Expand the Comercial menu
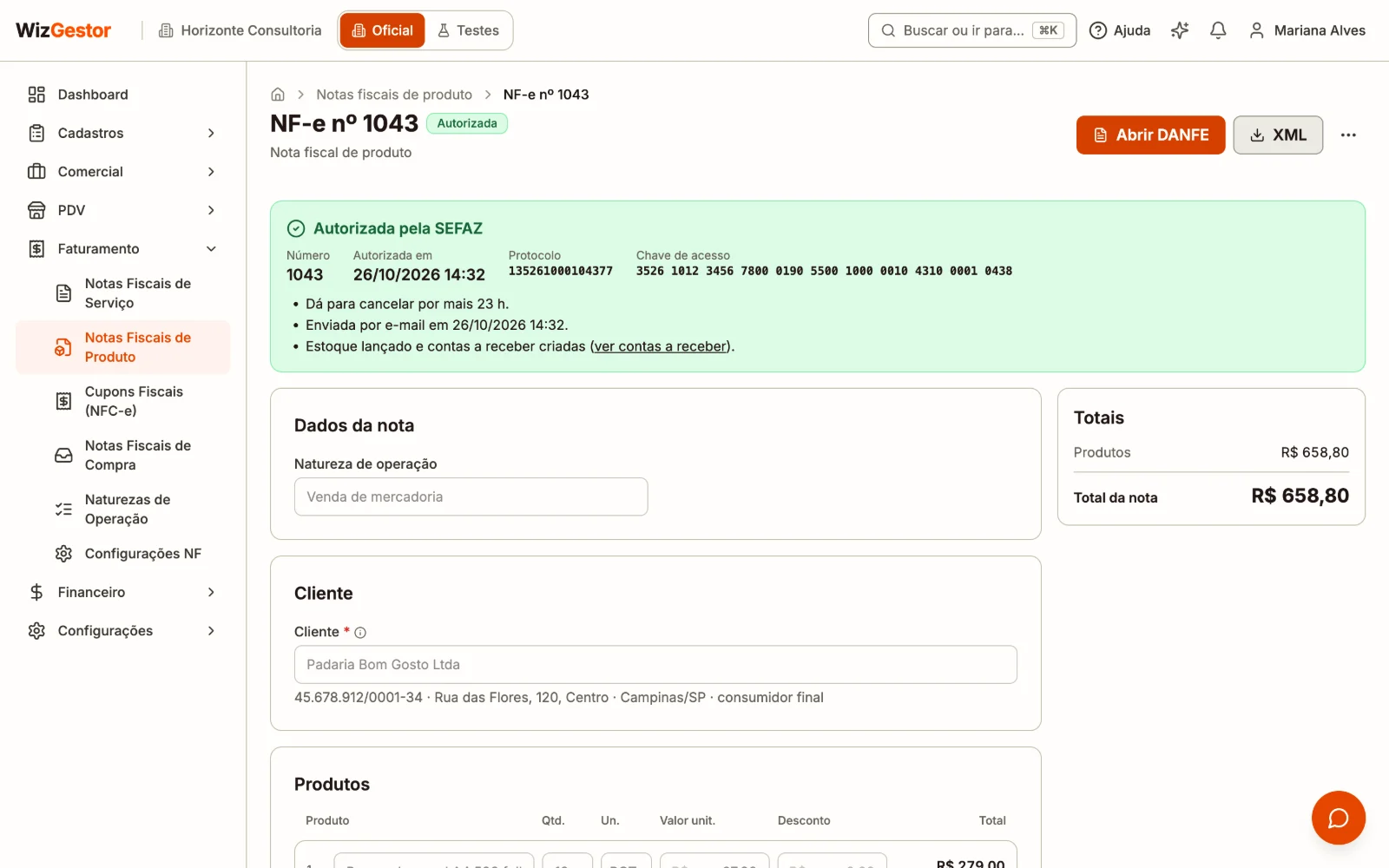 pyautogui.click(x=122, y=172)
